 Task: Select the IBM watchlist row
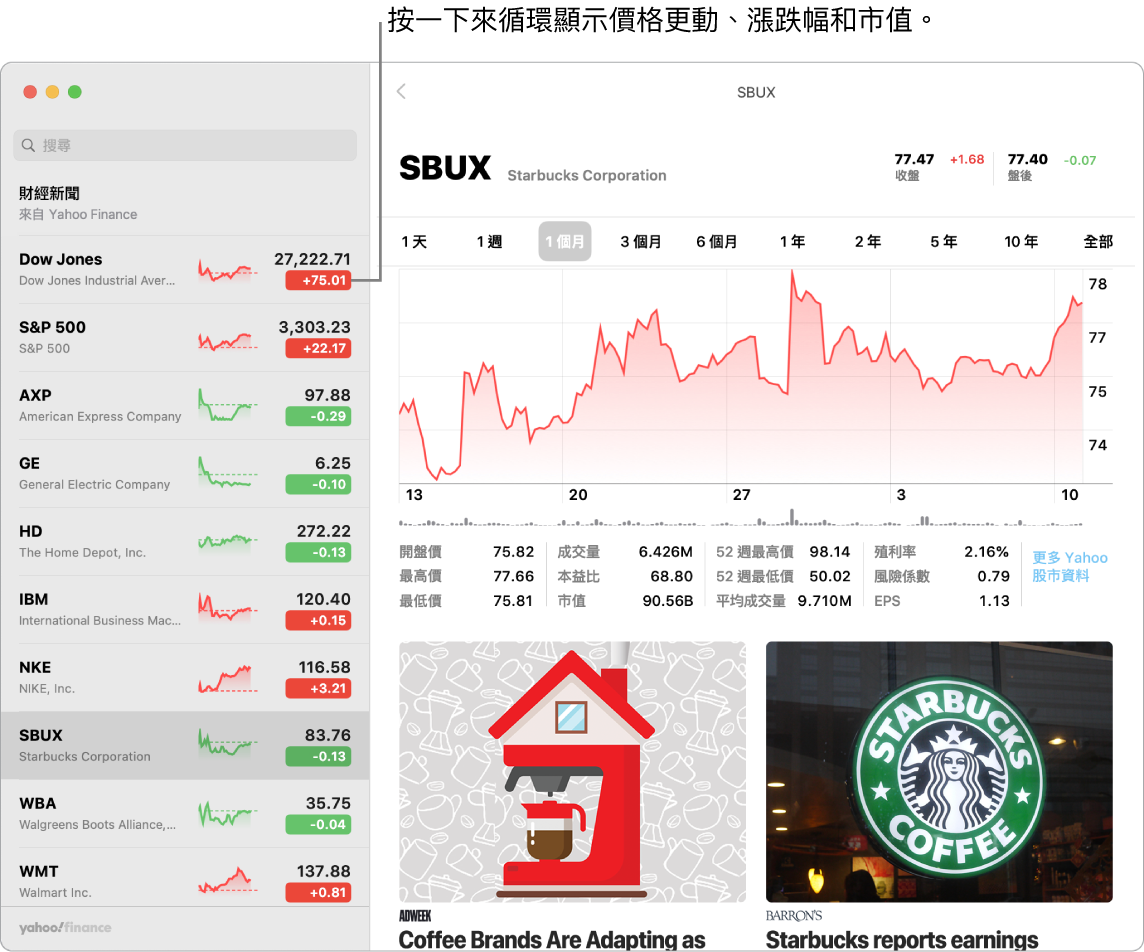coord(185,609)
